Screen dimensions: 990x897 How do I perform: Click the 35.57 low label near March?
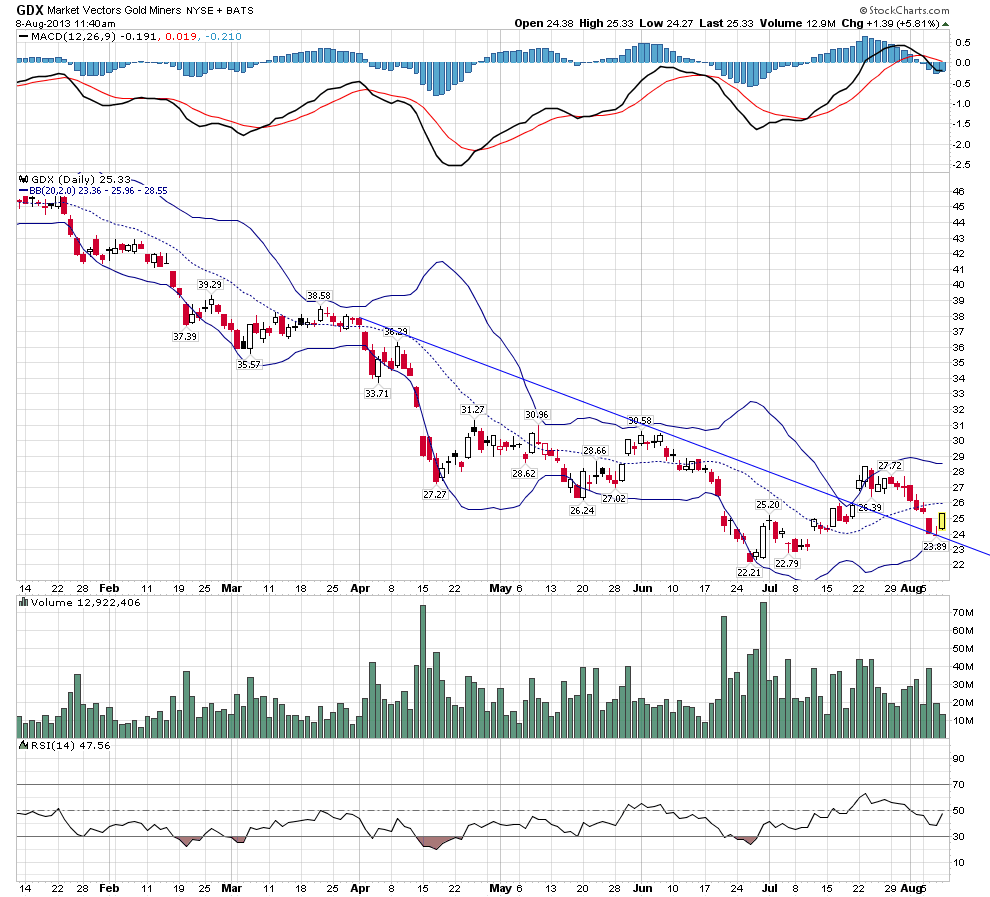click(248, 365)
